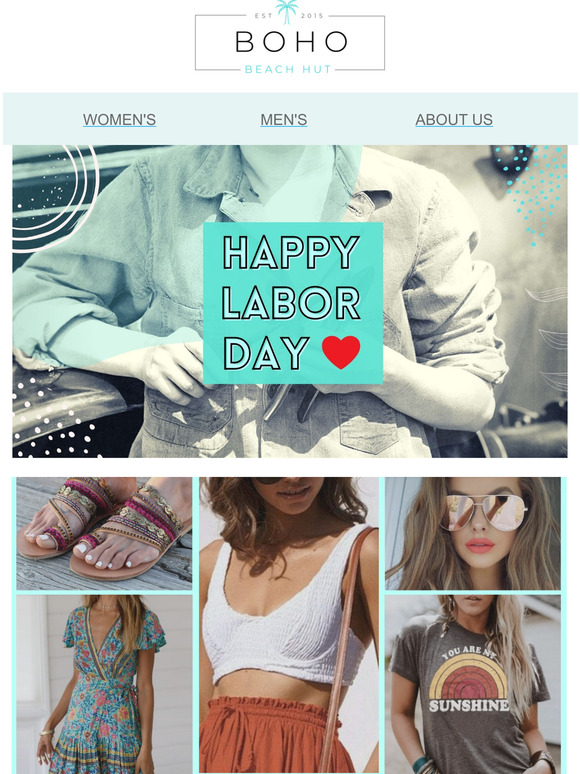View the You Are My Sunshine tee
This screenshot has height=774, width=580.
coord(473,684)
